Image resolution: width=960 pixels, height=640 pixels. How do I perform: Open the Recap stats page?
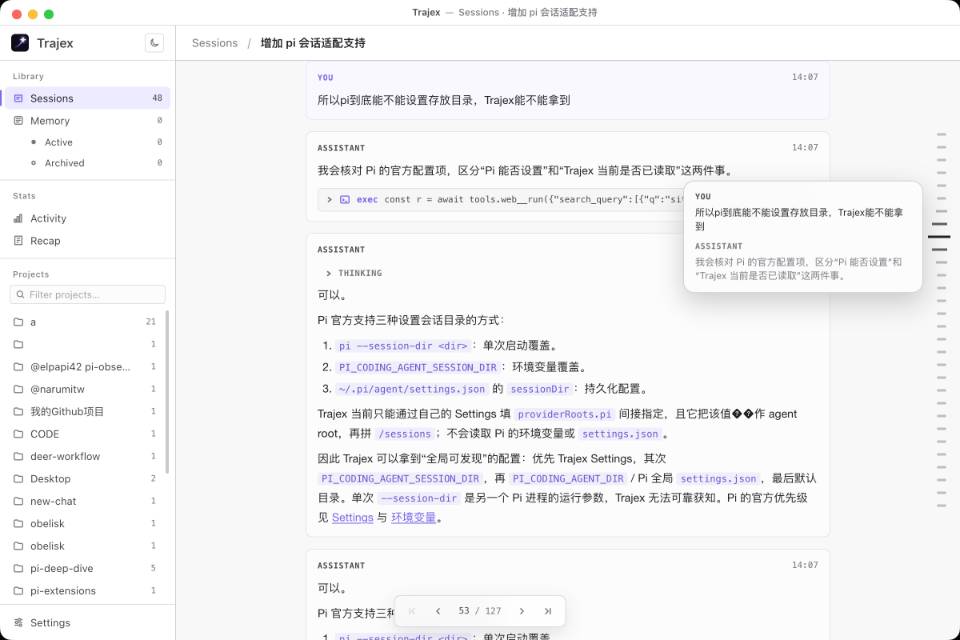88,241
